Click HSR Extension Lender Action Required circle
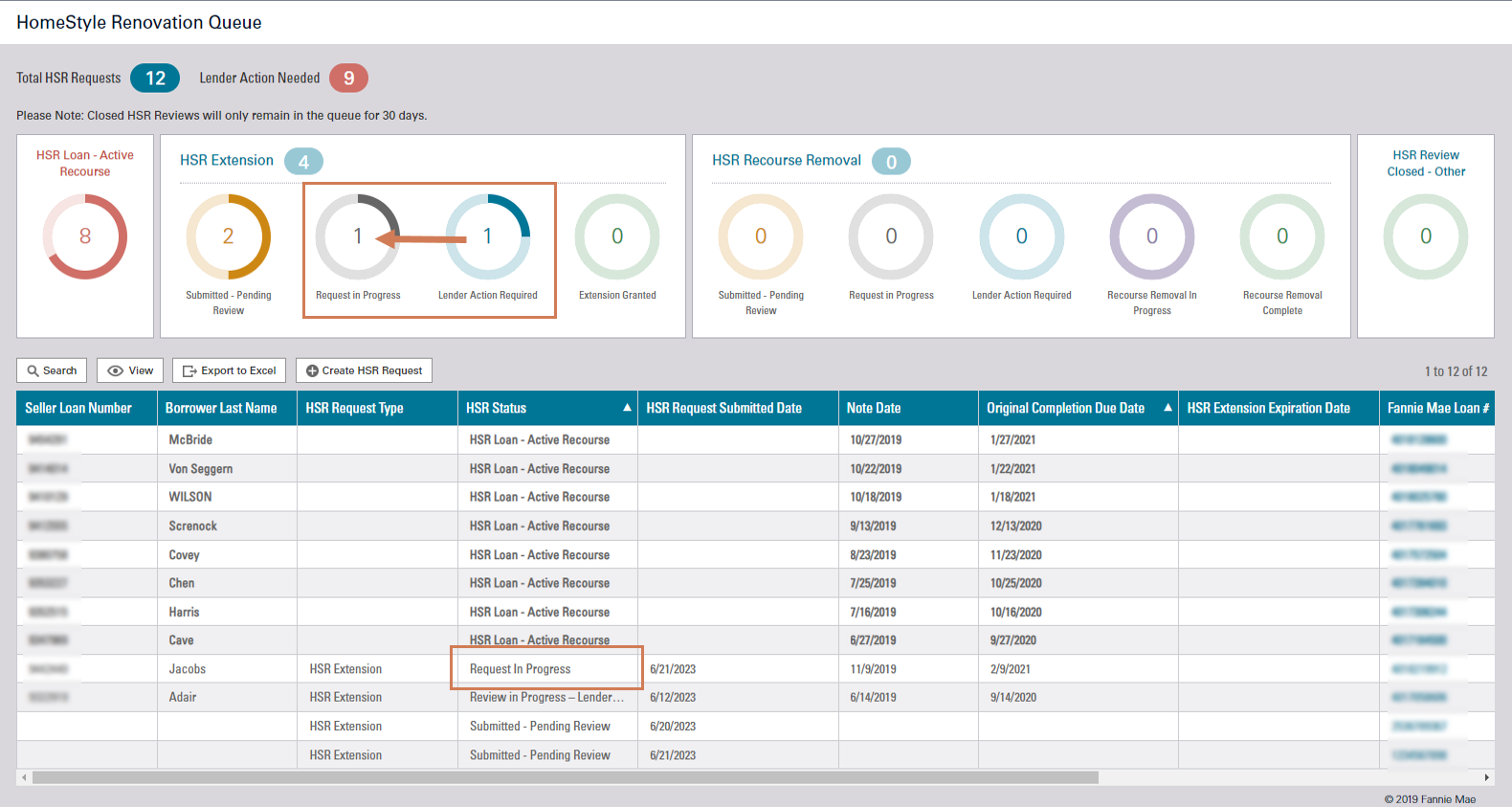This screenshot has height=807, width=1512. [x=488, y=236]
